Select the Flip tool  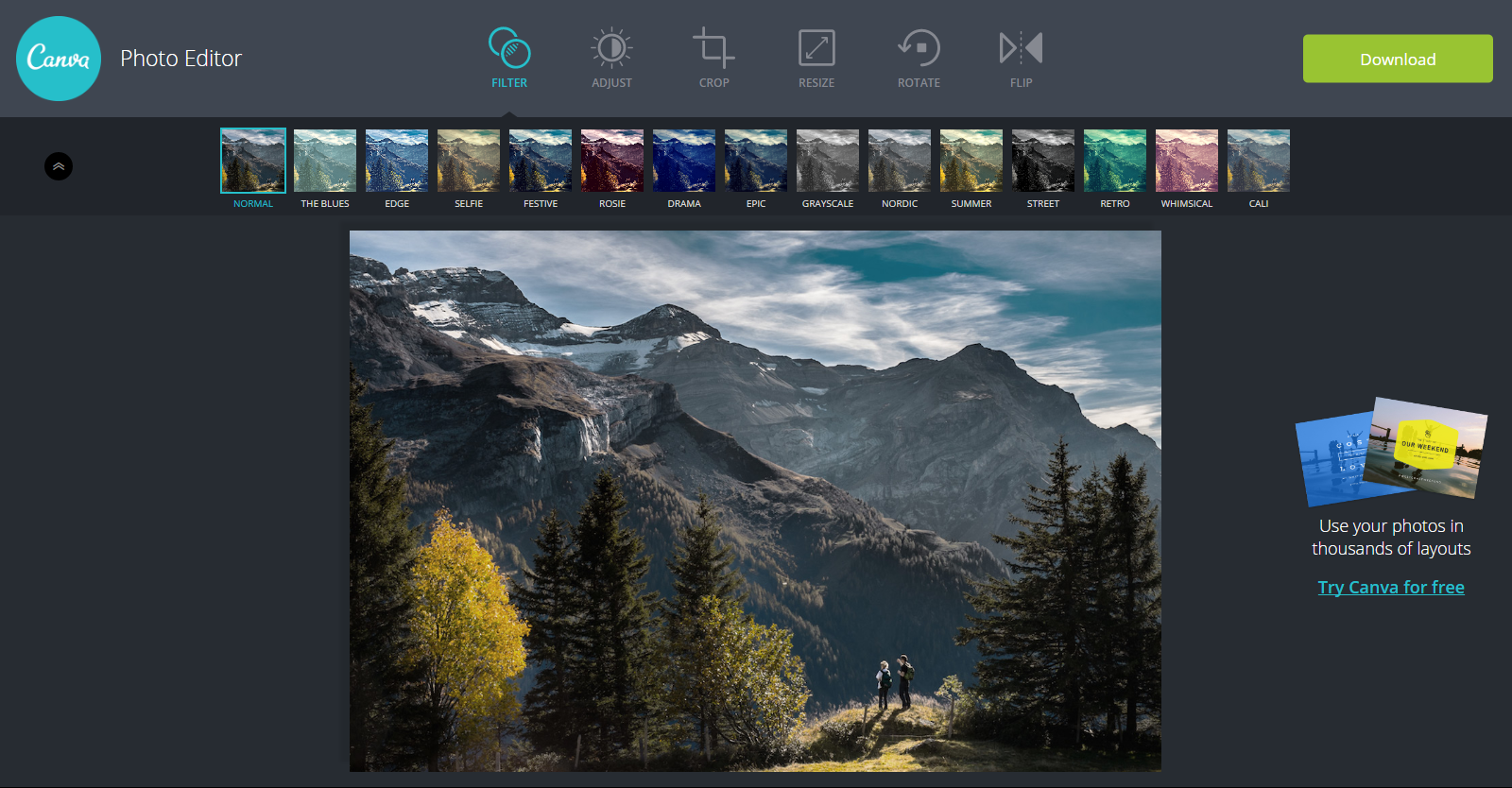[1021, 59]
